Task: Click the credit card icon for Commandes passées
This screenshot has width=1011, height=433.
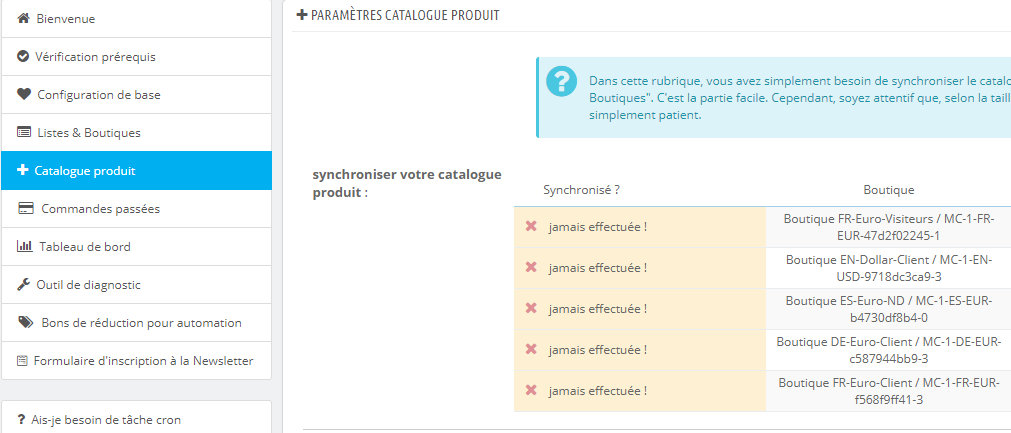Action: pos(26,209)
